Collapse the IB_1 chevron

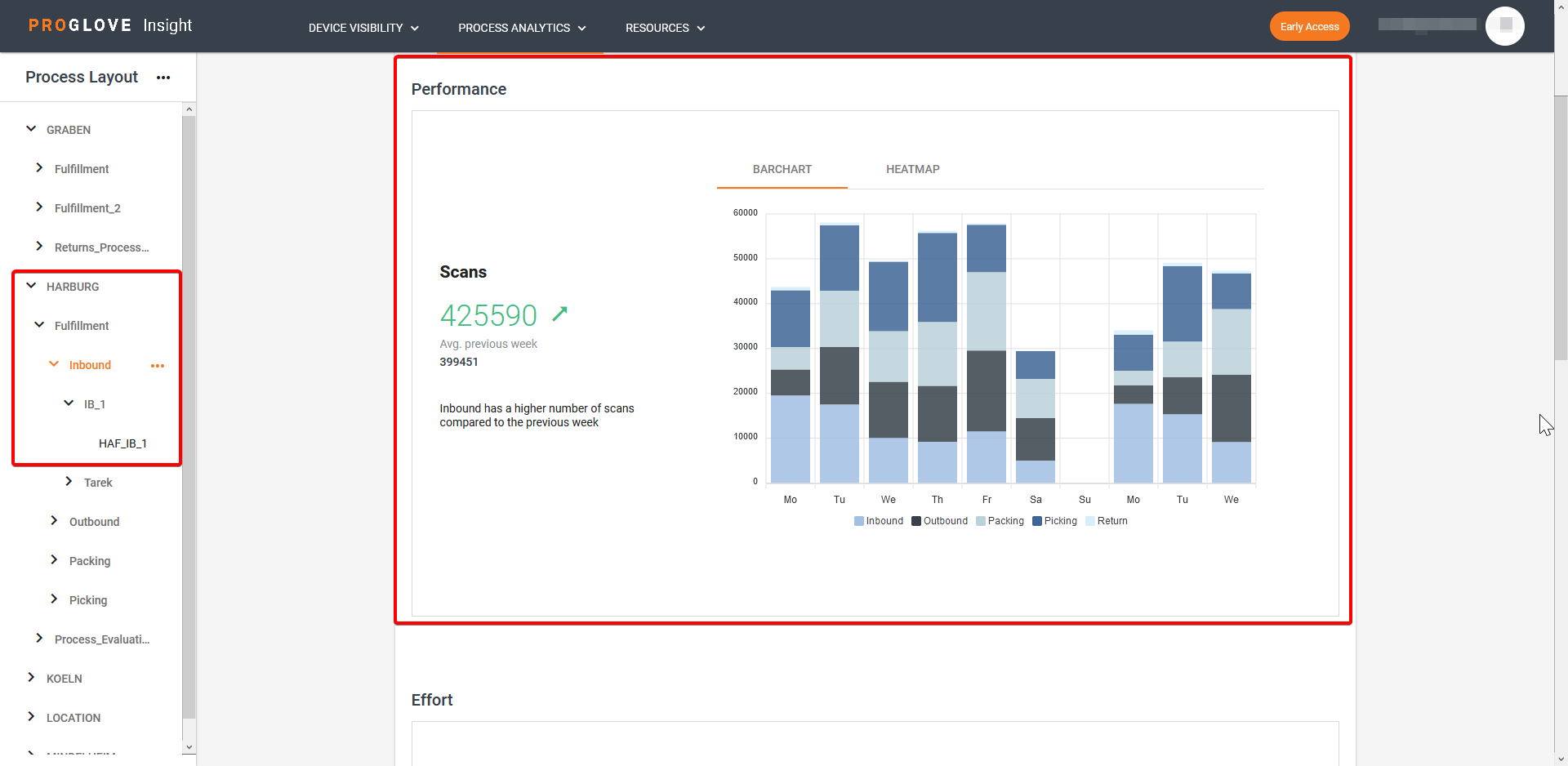(69, 403)
